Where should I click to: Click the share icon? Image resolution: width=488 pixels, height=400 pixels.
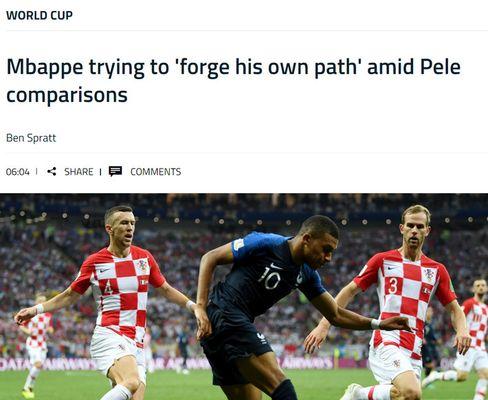51,172
